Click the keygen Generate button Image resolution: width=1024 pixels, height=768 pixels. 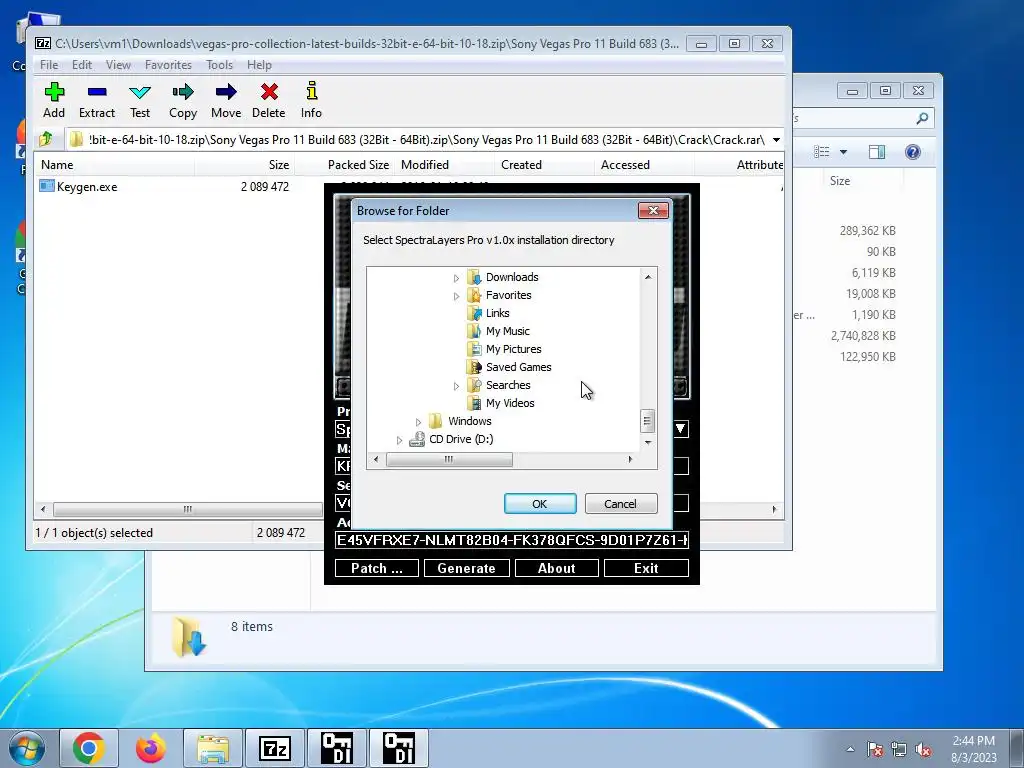point(466,568)
